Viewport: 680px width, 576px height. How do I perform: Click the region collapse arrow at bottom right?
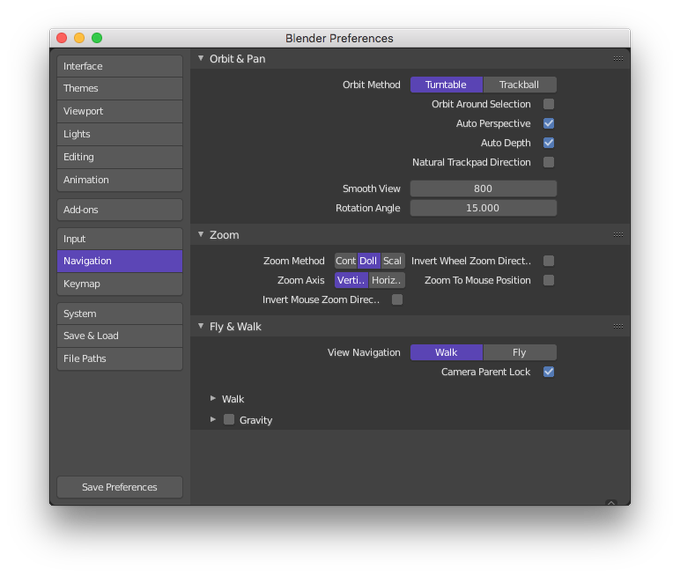tap(611, 503)
